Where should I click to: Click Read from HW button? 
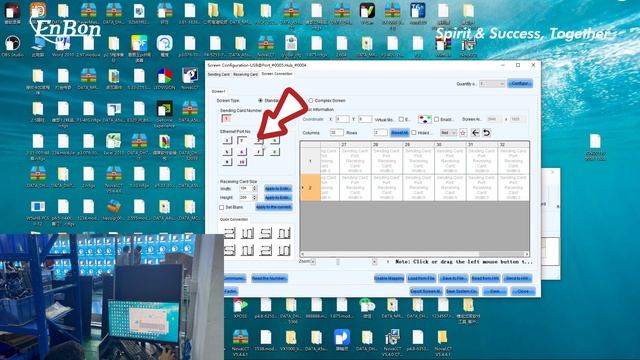(x=485, y=278)
